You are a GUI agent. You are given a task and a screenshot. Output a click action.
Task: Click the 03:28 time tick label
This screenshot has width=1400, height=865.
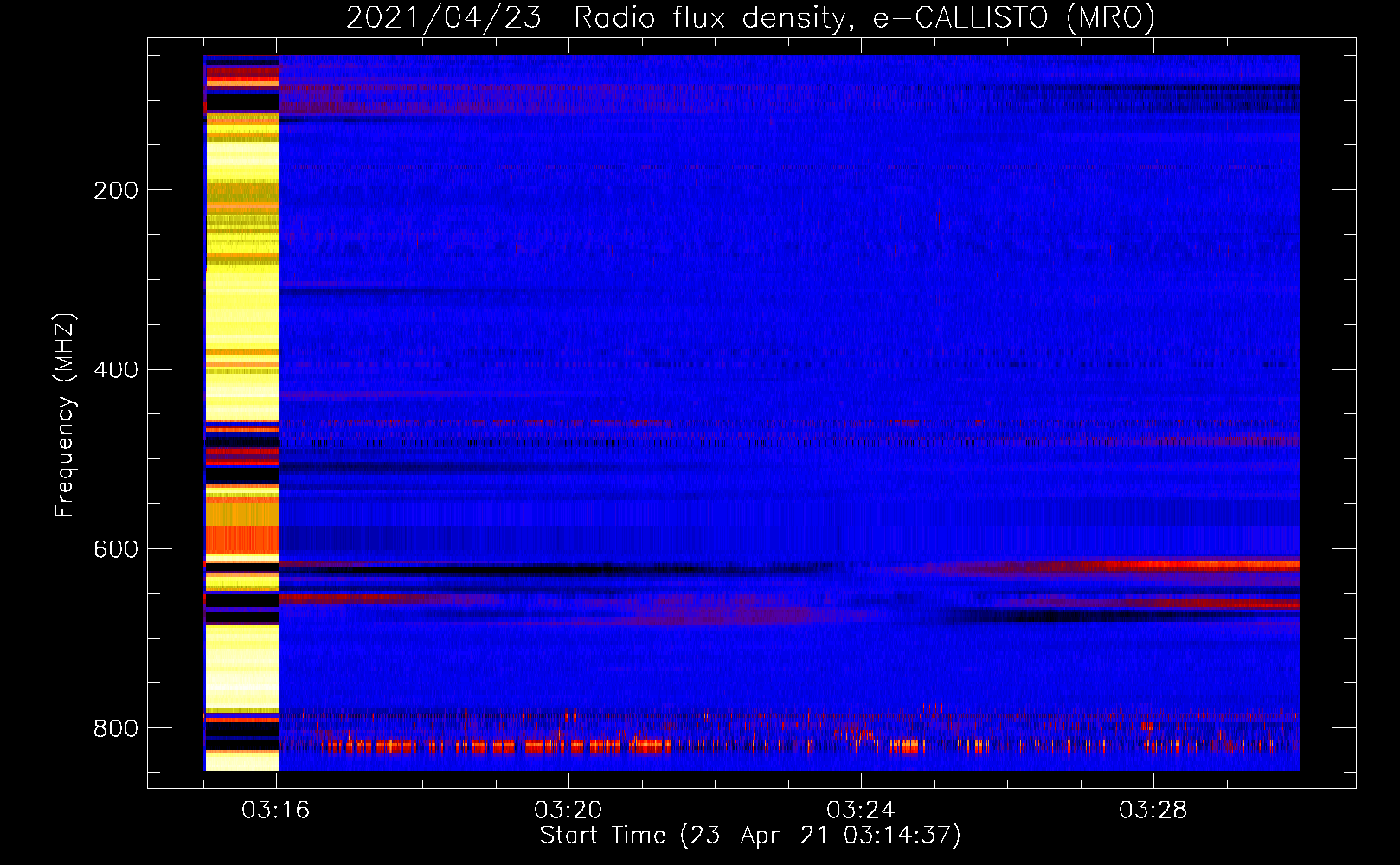(1153, 811)
